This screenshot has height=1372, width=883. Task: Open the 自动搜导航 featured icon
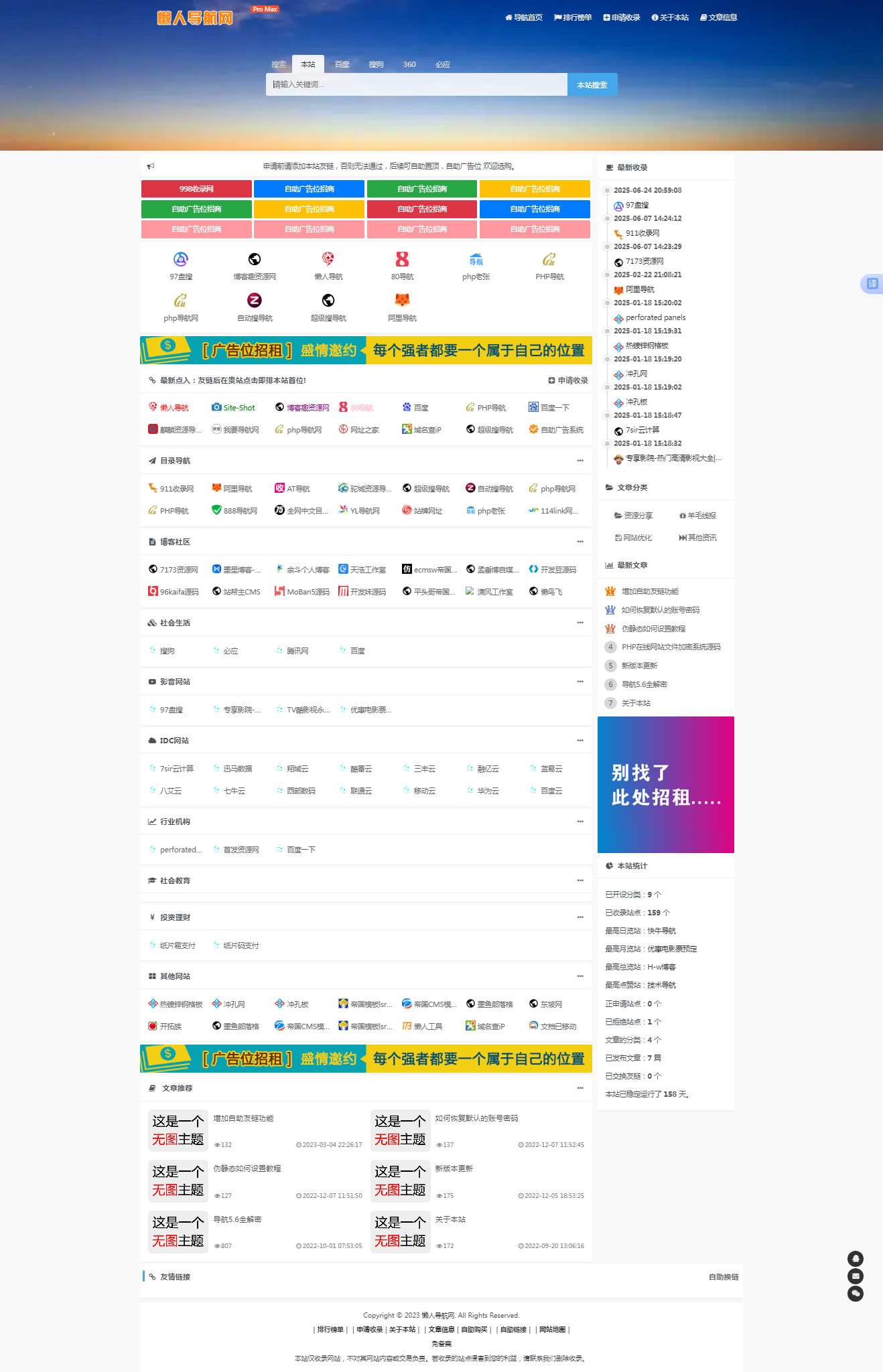click(x=255, y=300)
